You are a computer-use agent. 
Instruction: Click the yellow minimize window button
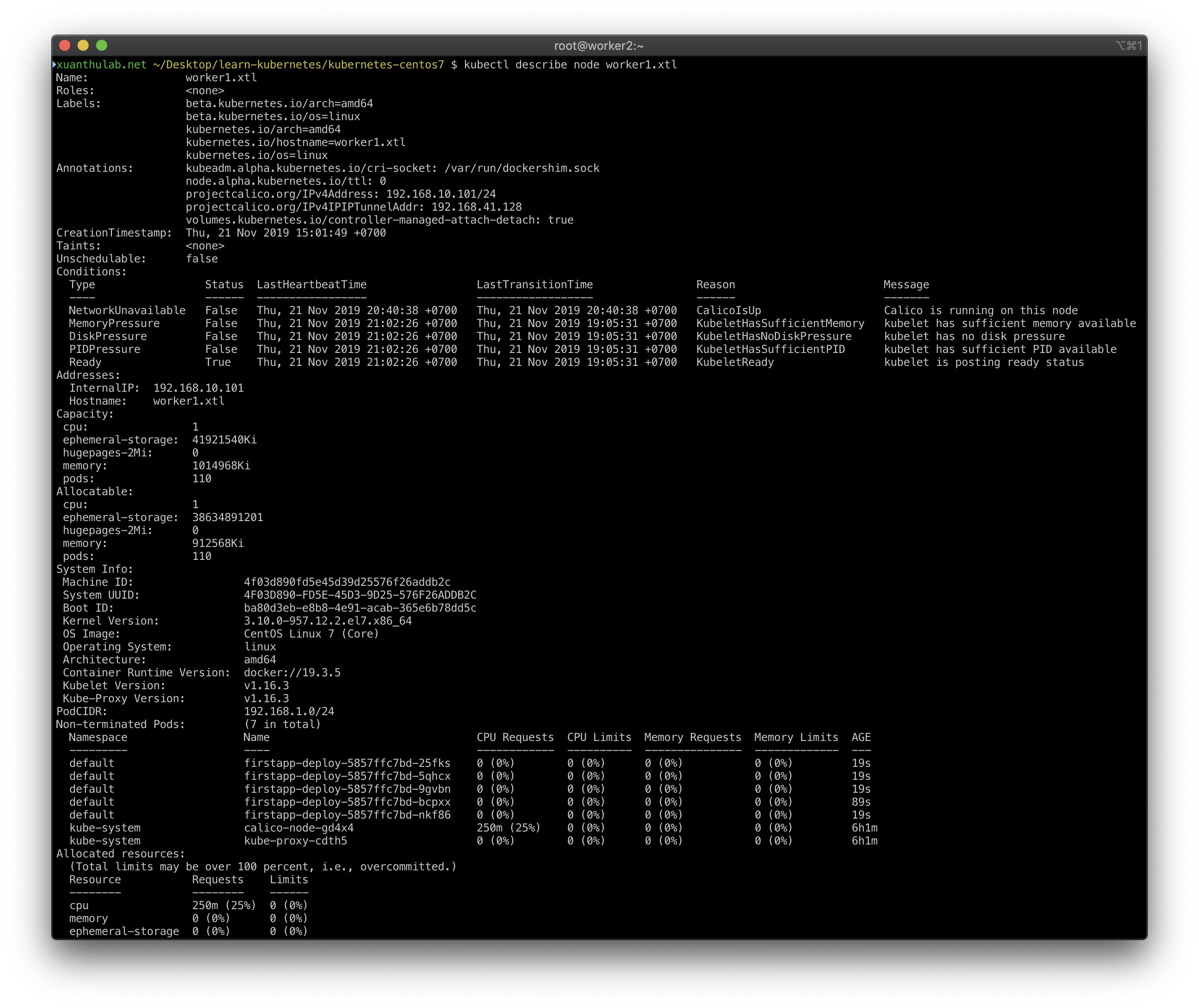click(x=83, y=45)
